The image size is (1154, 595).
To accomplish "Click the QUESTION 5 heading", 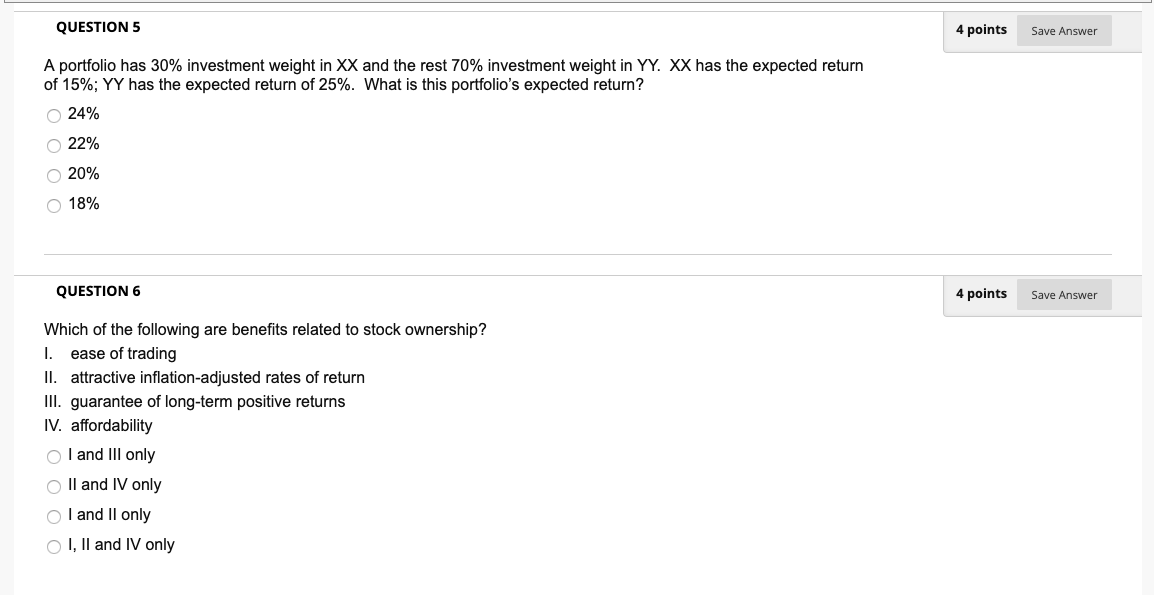I will [x=97, y=27].
